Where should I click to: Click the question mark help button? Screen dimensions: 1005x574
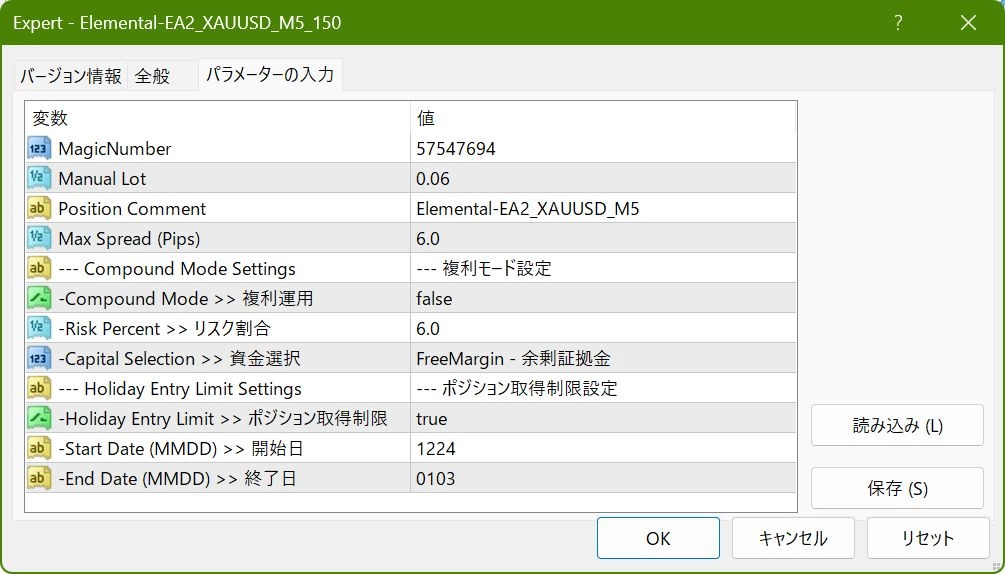tap(898, 22)
